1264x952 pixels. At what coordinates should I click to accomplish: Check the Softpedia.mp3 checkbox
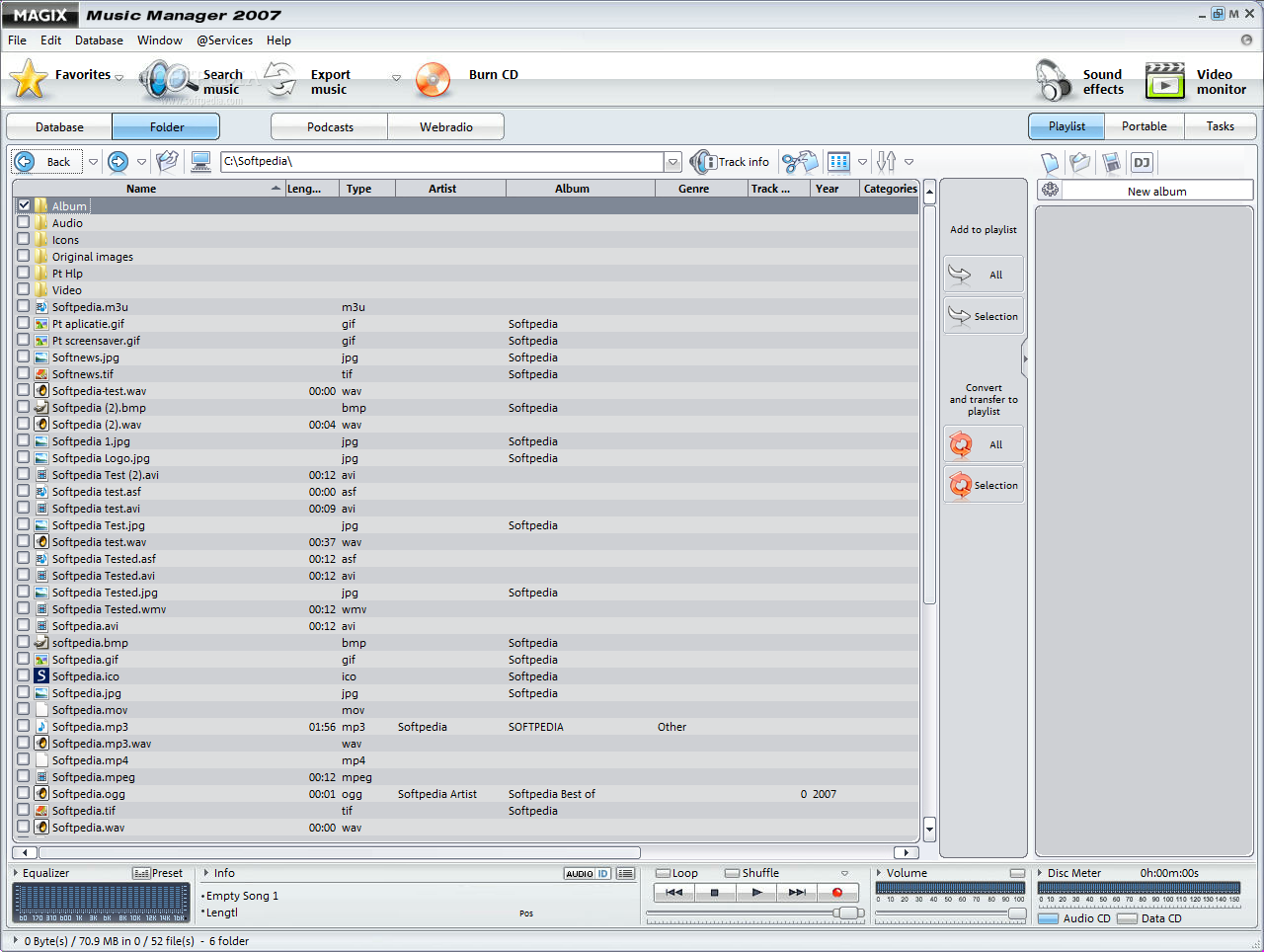(x=24, y=726)
